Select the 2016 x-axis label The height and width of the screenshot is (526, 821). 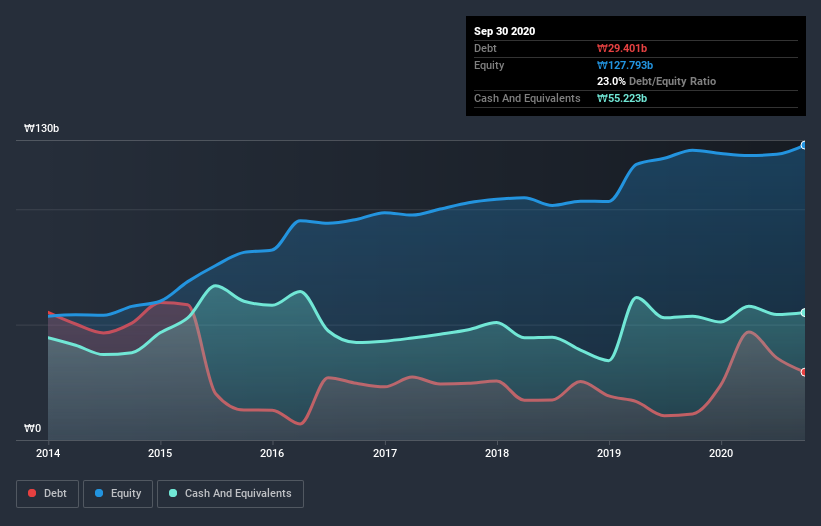coord(272,453)
